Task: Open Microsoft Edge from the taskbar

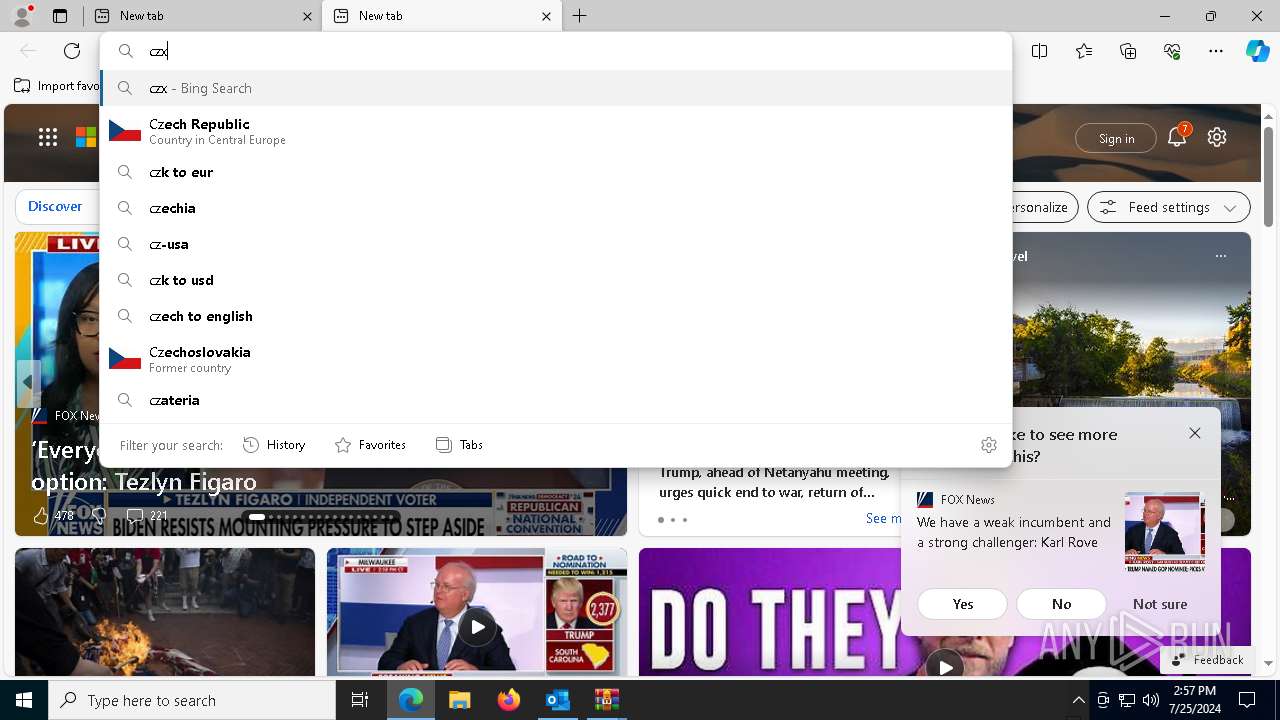Action: coord(411,700)
